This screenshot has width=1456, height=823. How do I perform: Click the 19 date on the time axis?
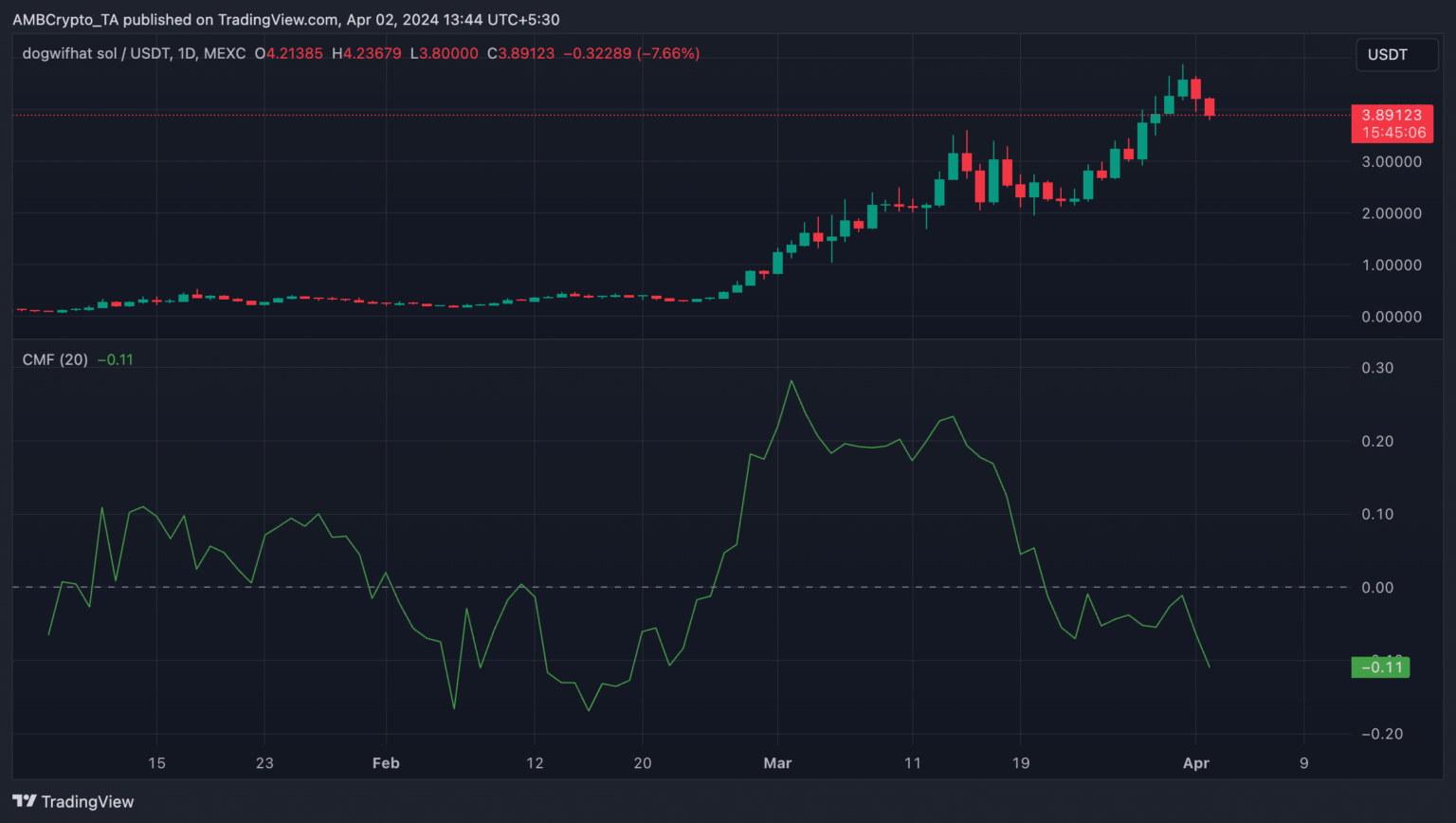(1020, 763)
